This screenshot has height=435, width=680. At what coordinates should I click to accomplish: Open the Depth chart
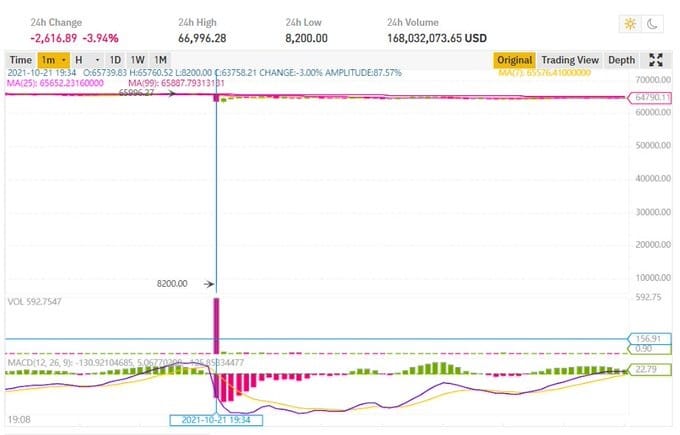click(621, 60)
